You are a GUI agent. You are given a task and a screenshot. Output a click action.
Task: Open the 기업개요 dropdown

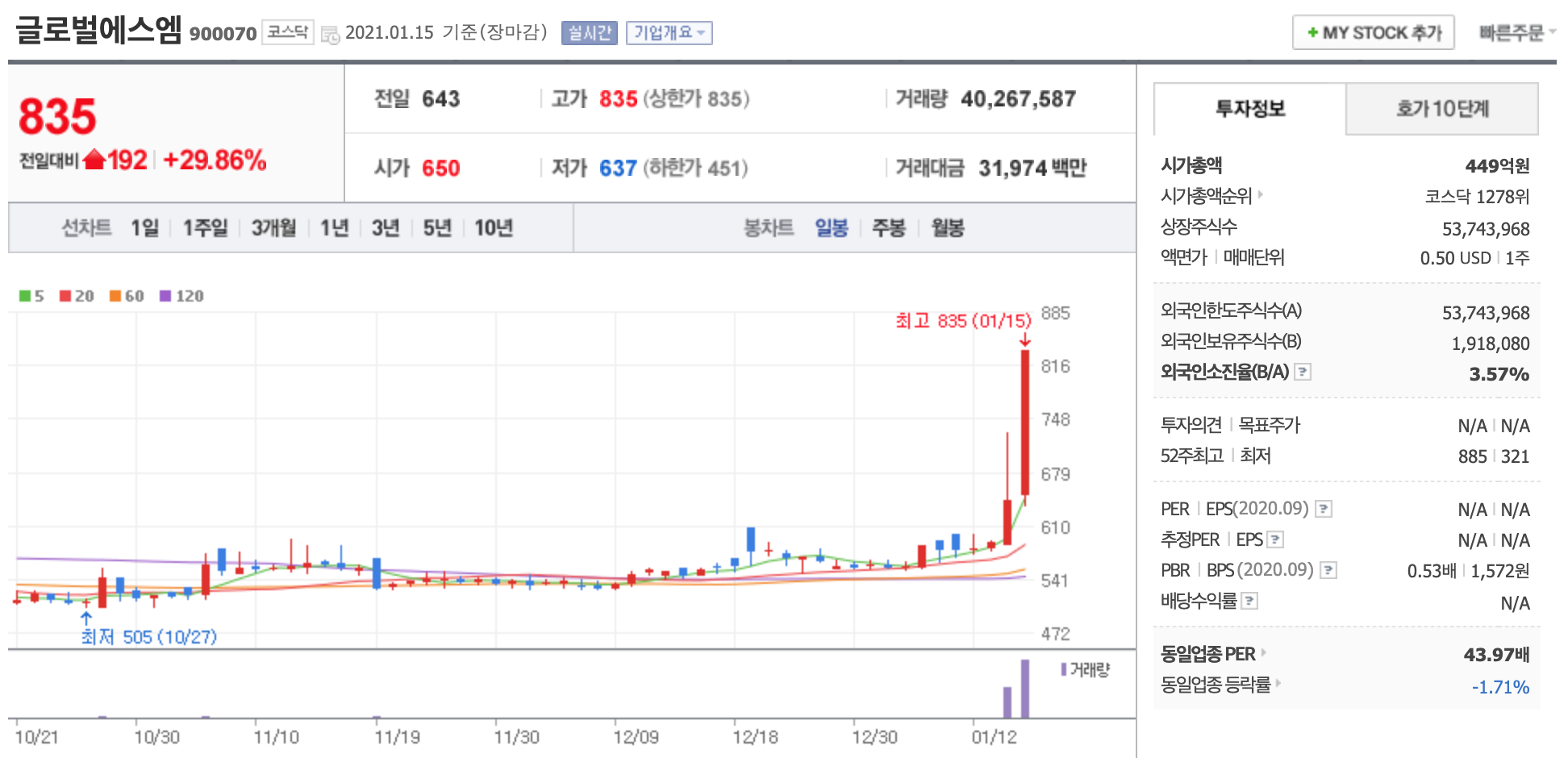[669, 33]
